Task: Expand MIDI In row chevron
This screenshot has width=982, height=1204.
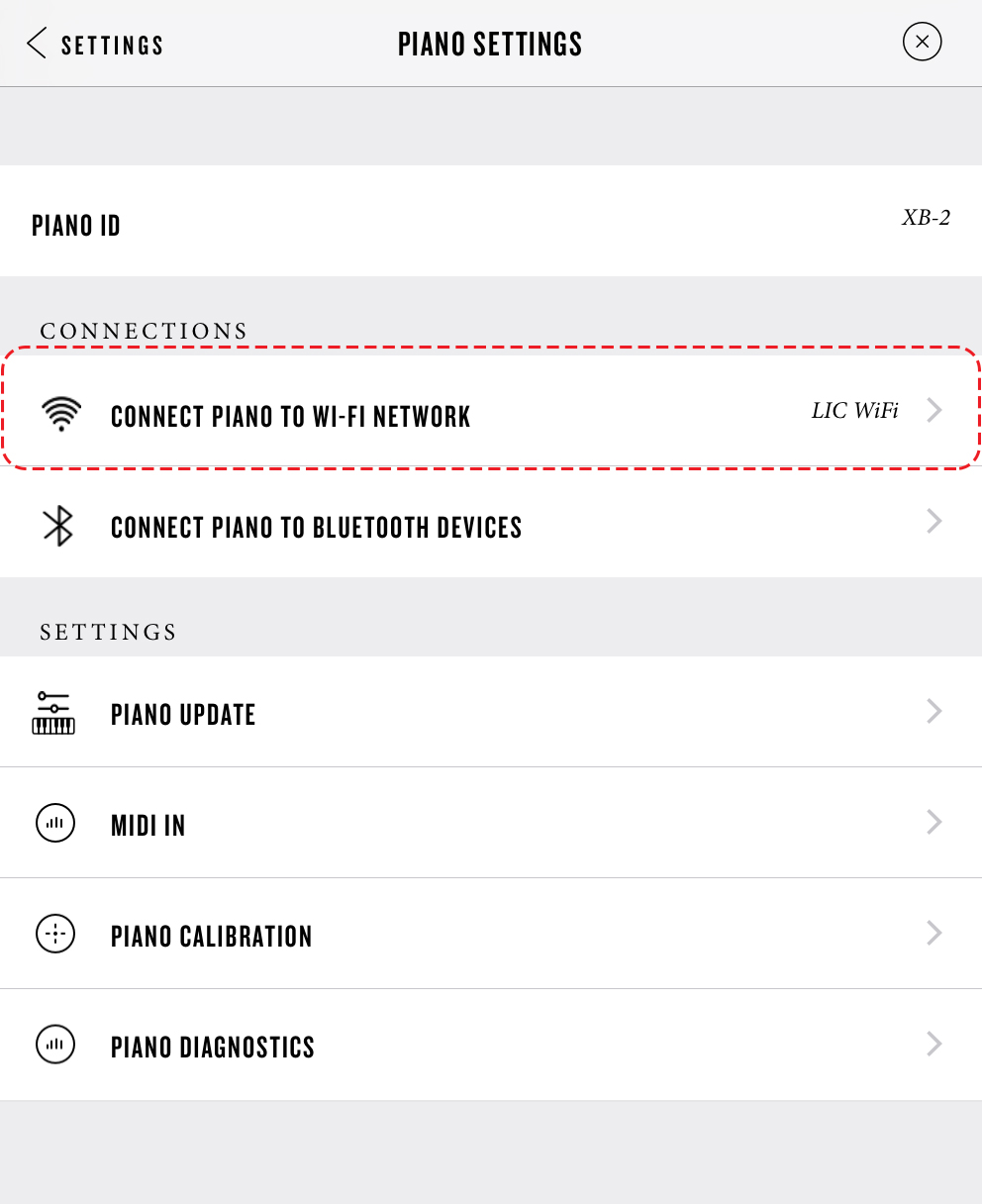Action: (x=933, y=822)
